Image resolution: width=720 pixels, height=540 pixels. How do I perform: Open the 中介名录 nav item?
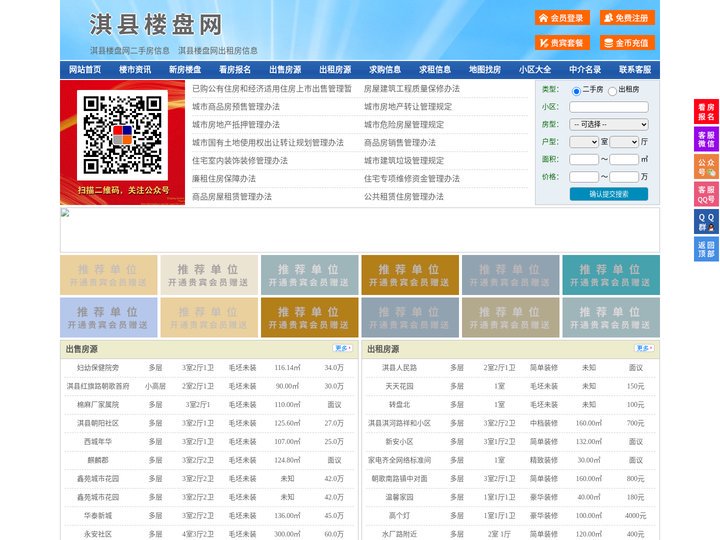(585, 70)
